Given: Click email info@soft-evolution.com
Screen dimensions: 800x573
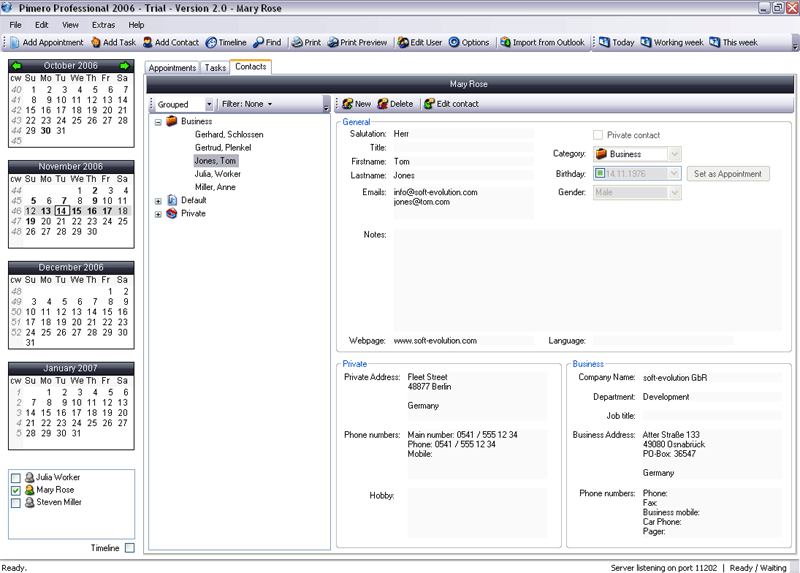Looking at the screenshot, I should coord(435,192).
